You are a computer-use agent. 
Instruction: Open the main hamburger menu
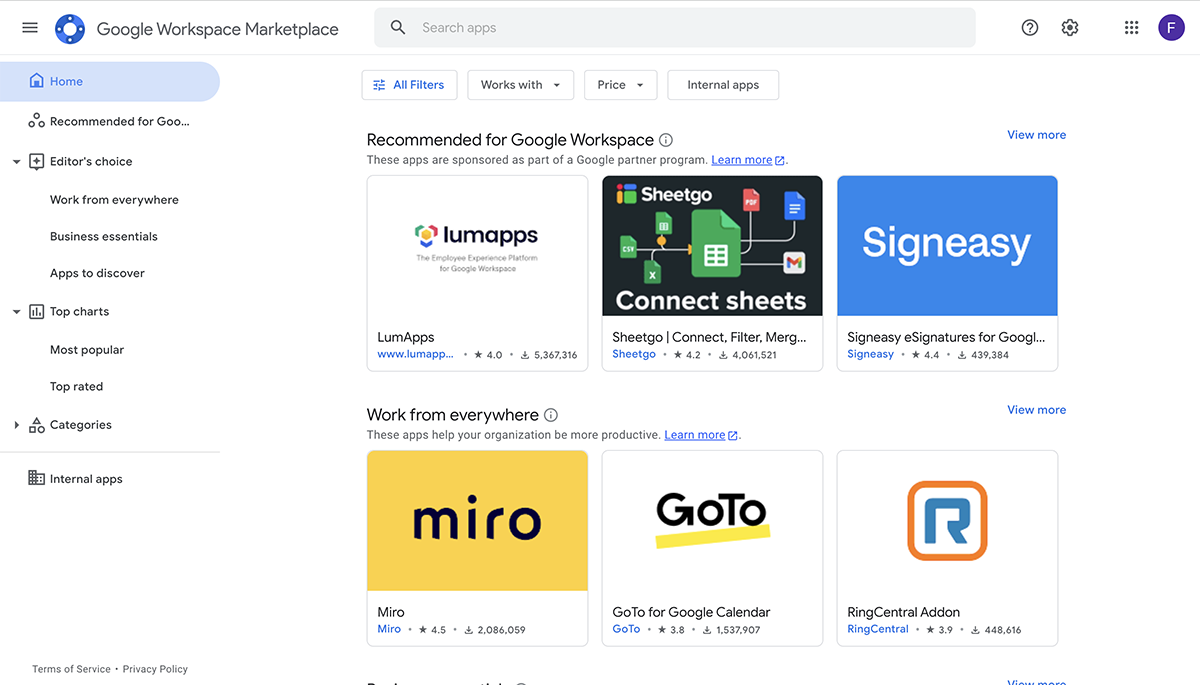click(x=30, y=28)
